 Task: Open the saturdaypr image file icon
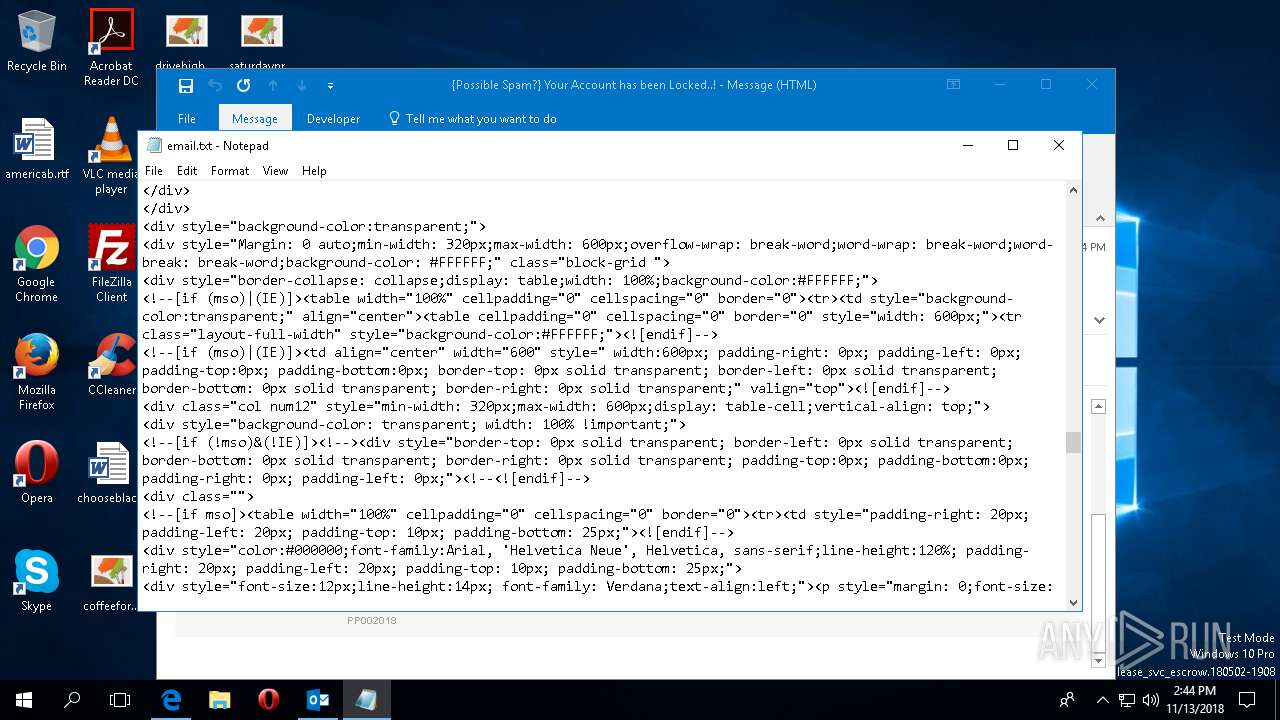point(261,40)
